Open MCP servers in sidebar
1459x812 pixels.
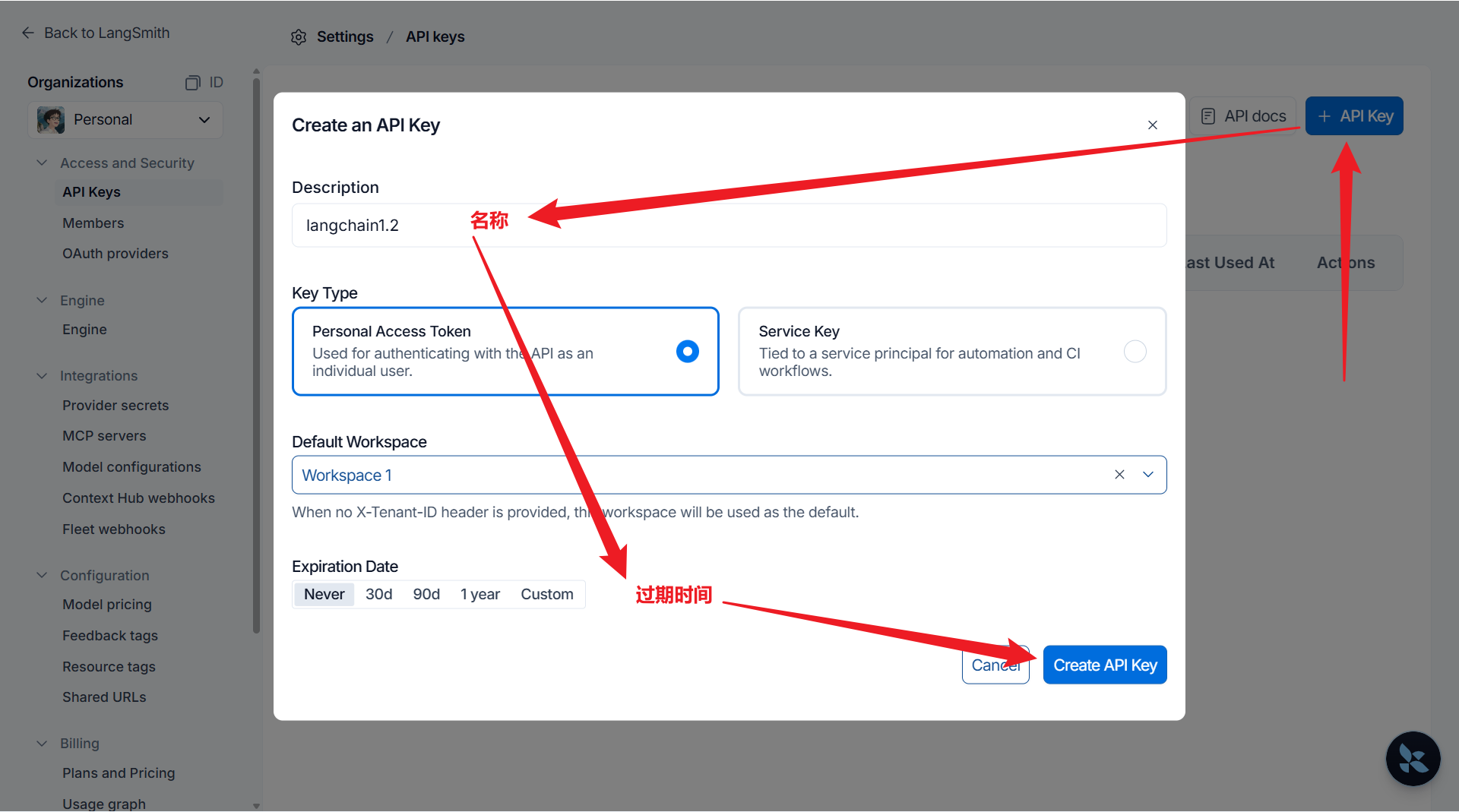point(104,436)
